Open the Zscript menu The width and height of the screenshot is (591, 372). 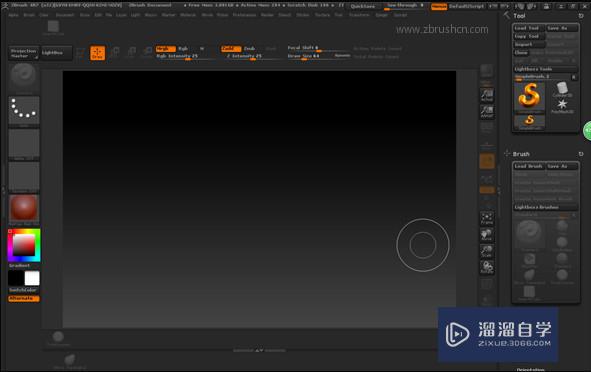pos(400,15)
